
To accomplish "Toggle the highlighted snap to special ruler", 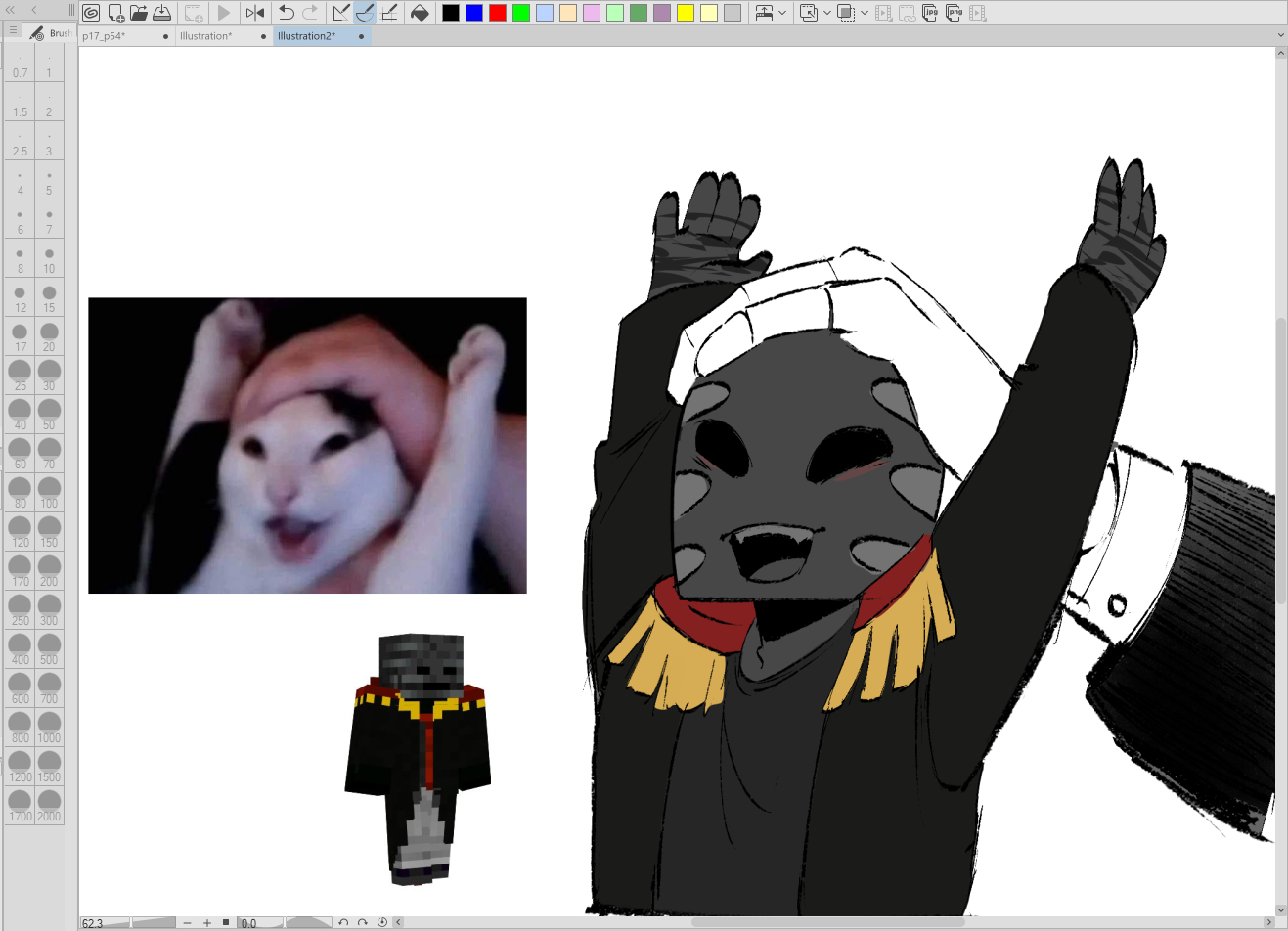I will coord(365,13).
